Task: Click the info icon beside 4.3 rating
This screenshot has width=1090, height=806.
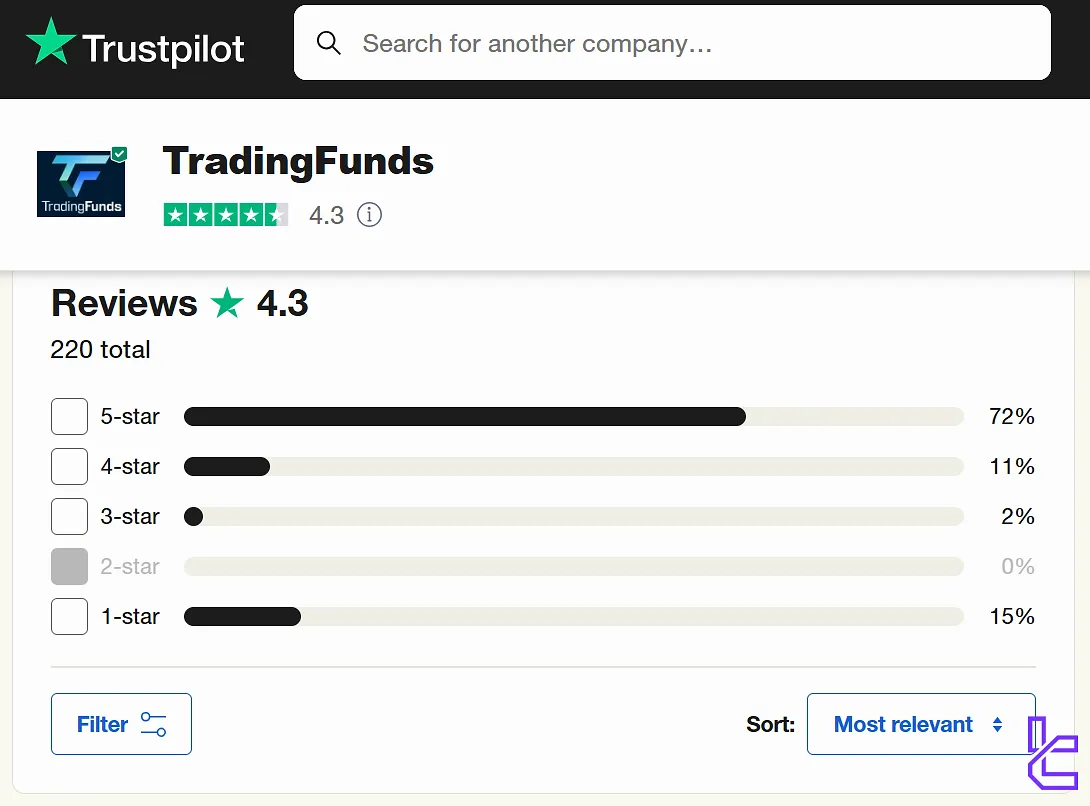Action: pyautogui.click(x=370, y=215)
